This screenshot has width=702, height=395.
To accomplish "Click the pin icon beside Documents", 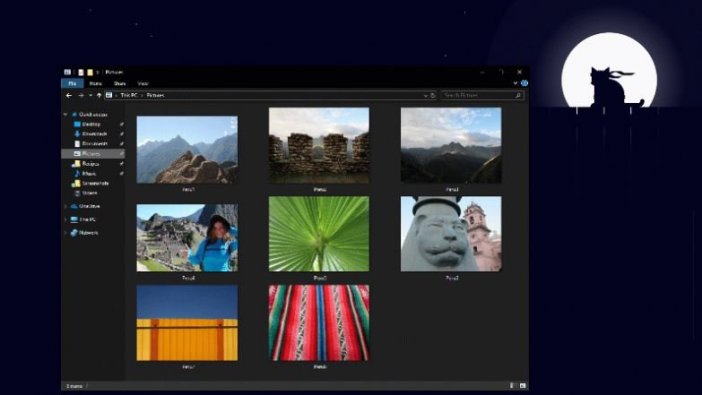I will pyautogui.click(x=121, y=144).
